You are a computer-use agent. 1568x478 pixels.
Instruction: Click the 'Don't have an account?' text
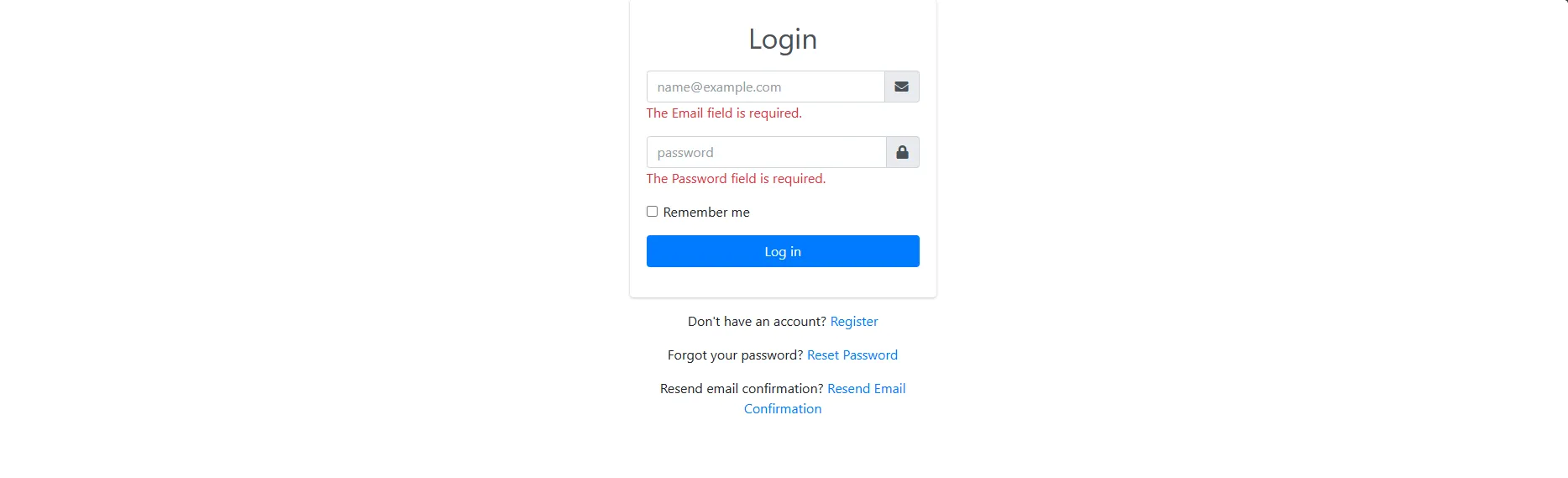pos(757,322)
